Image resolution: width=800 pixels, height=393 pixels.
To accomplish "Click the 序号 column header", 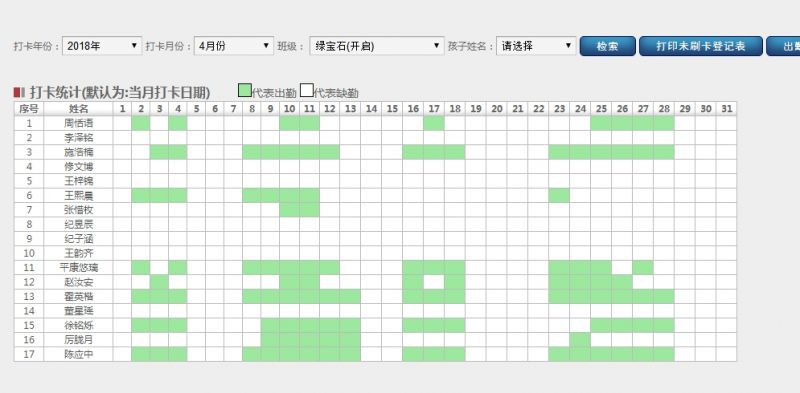I will [x=29, y=109].
